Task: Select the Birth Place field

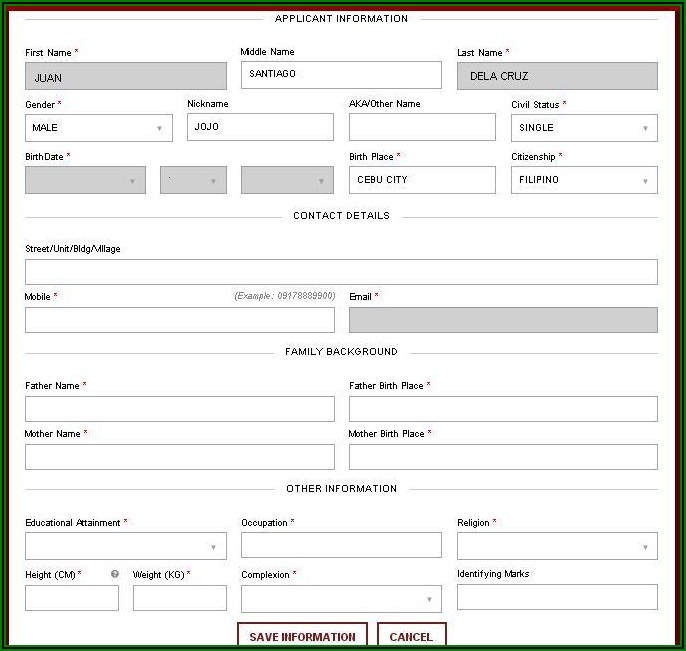Action: (x=422, y=180)
